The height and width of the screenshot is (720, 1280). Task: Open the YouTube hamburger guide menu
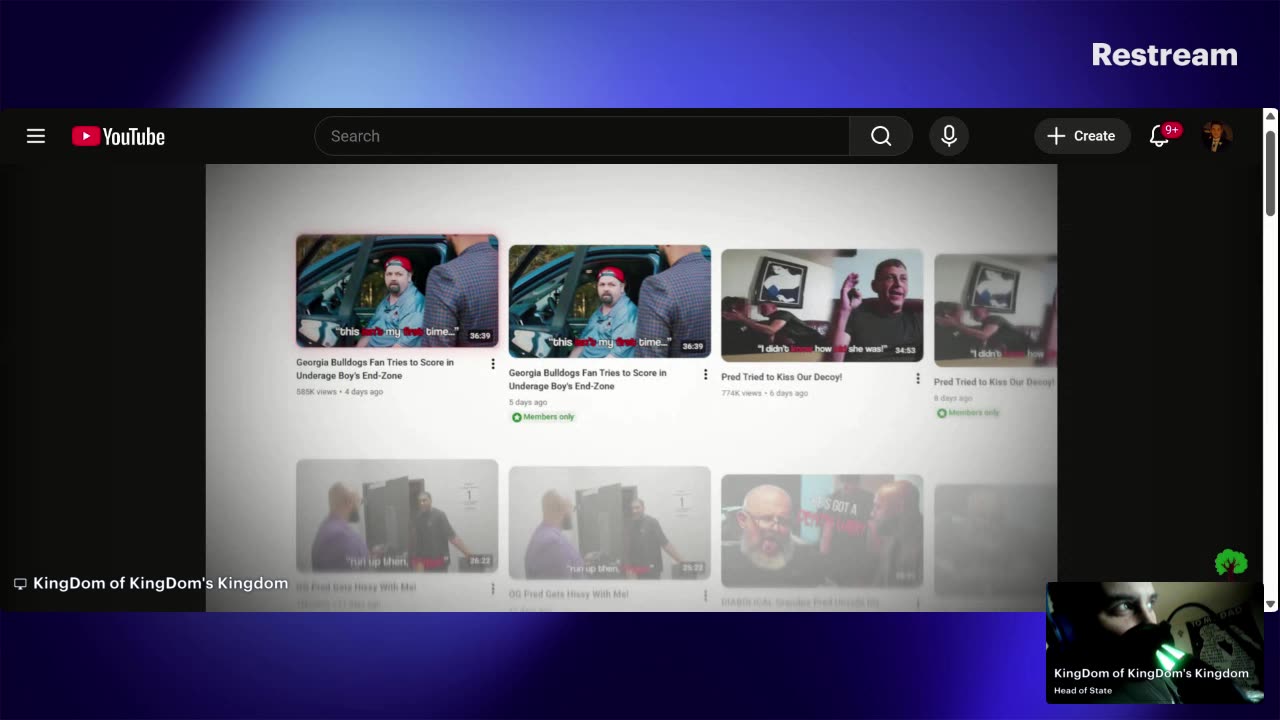click(x=36, y=136)
